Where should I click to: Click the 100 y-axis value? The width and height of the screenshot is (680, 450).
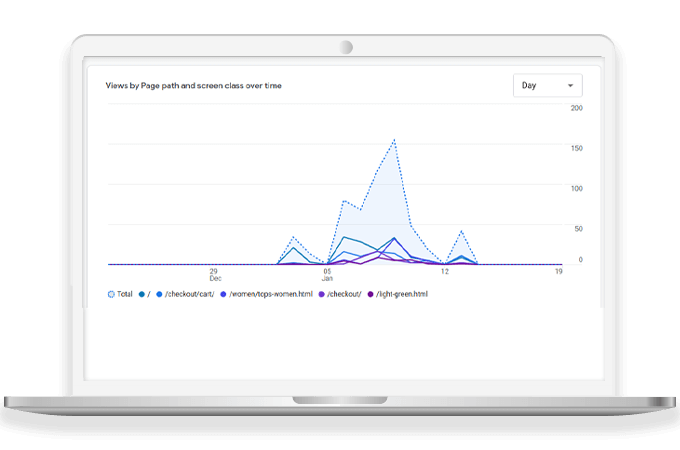tap(576, 189)
